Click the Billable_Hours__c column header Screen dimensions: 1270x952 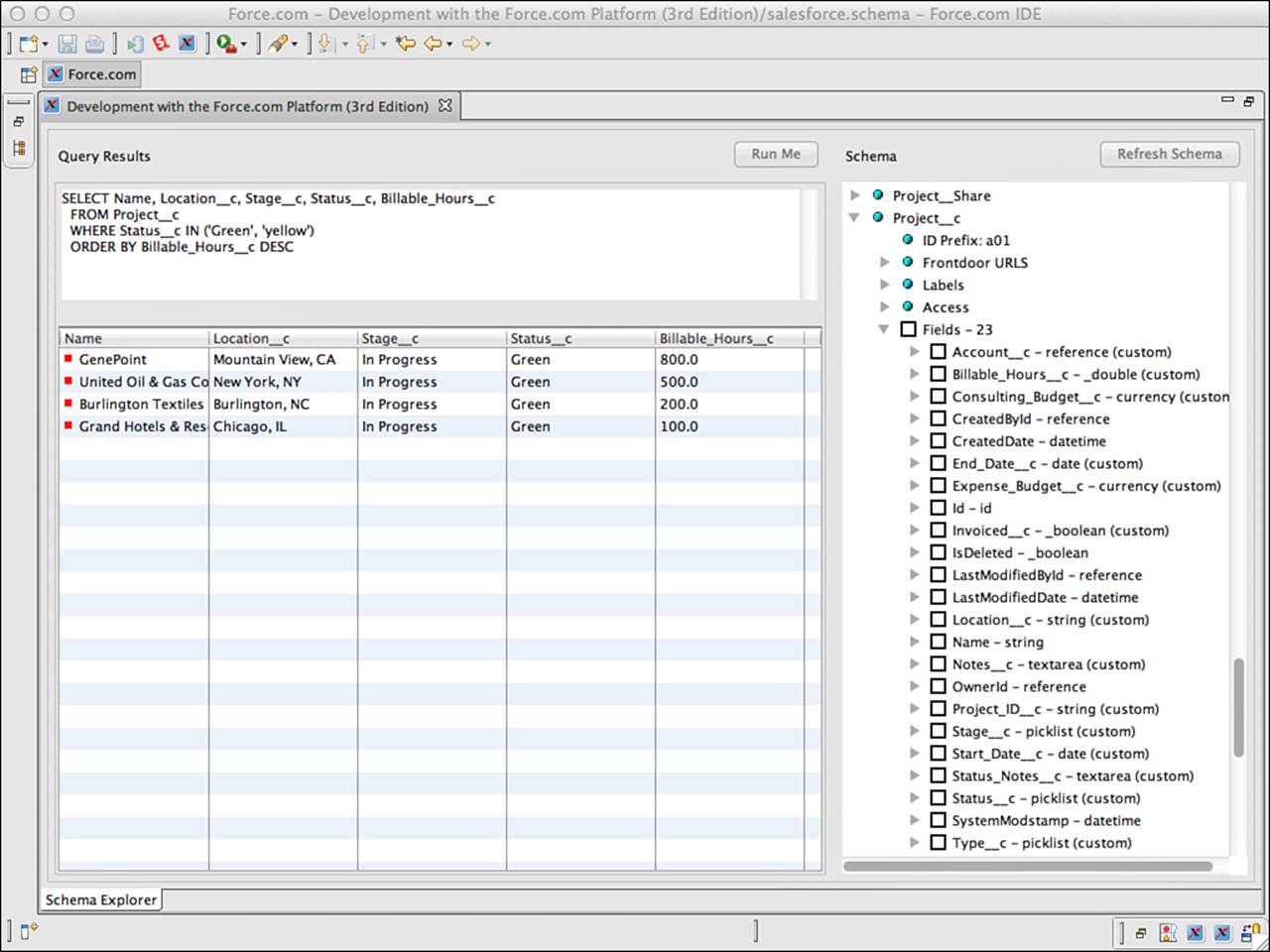730,338
